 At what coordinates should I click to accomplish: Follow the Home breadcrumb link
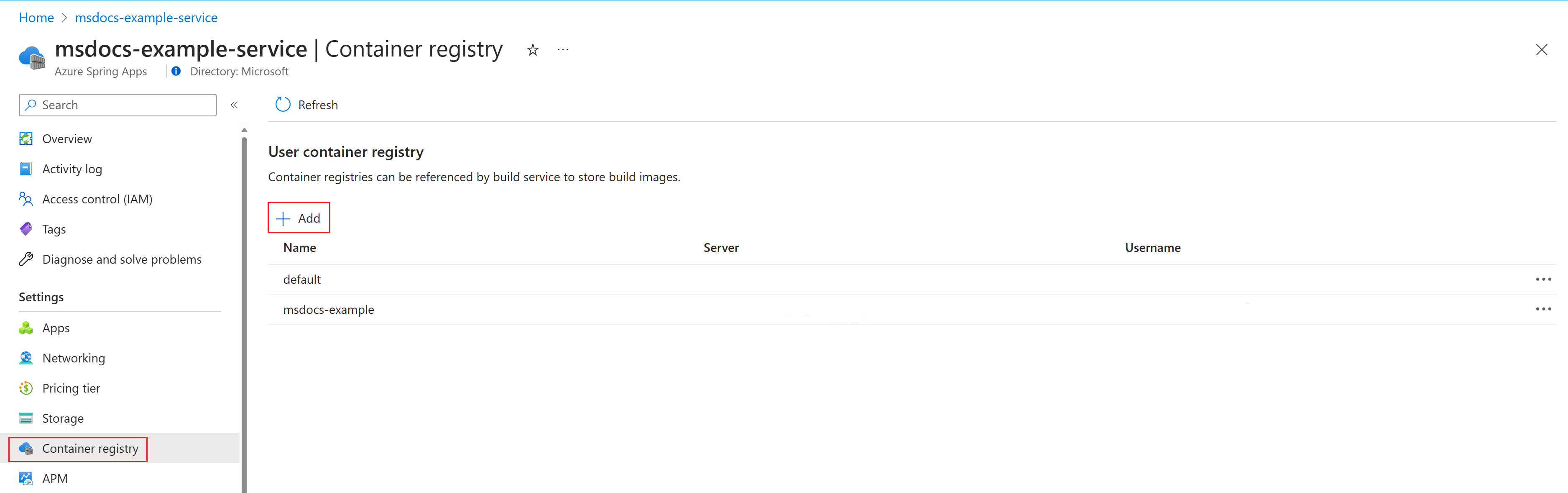click(36, 18)
